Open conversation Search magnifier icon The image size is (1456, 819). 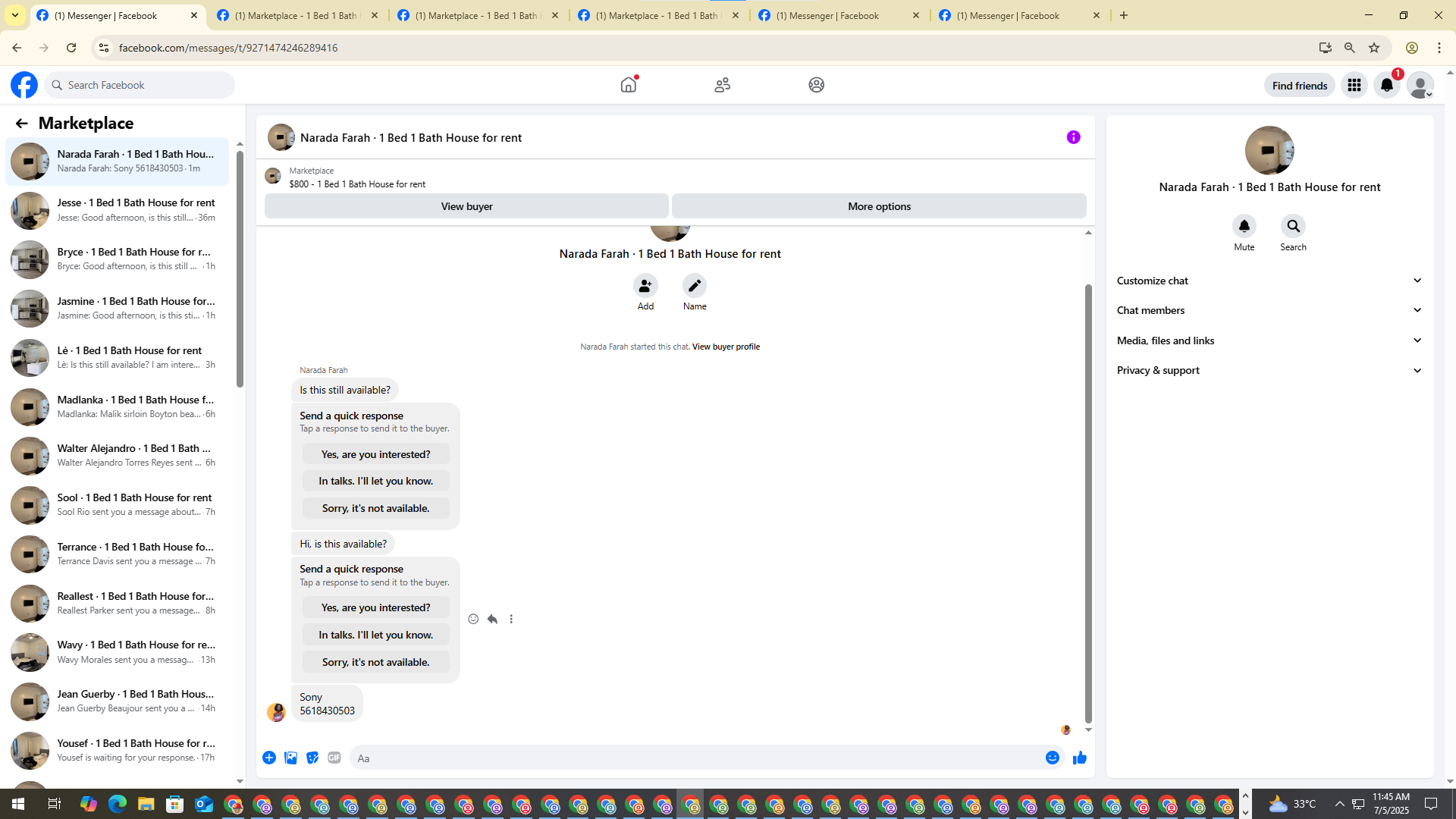1293,226
